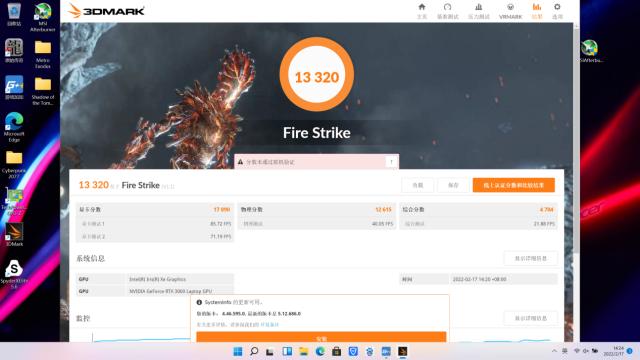Viewport: 640px width, 360px height.
Task: Click the orange Install button in SystemInfo popup
Action: click(321, 337)
